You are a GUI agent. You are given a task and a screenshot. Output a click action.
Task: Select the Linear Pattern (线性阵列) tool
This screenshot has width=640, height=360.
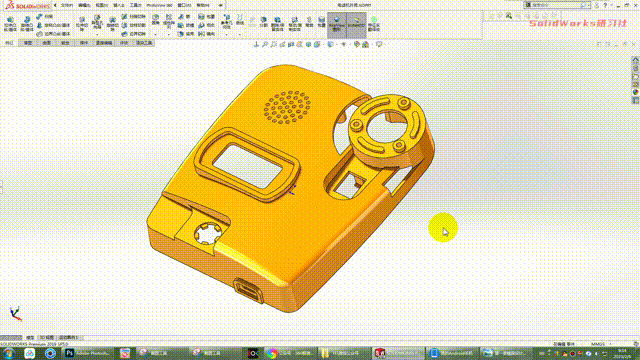(x=169, y=21)
